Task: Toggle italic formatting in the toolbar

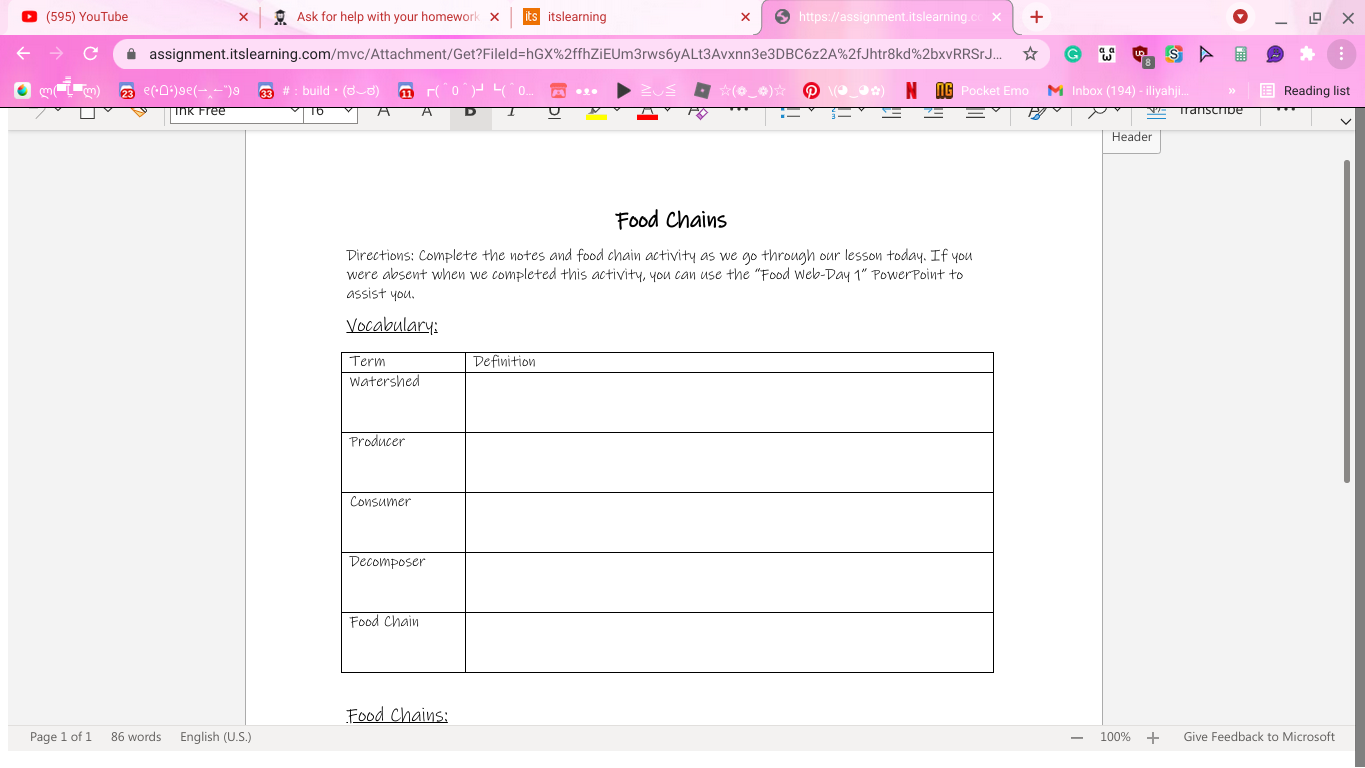Action: [x=512, y=112]
